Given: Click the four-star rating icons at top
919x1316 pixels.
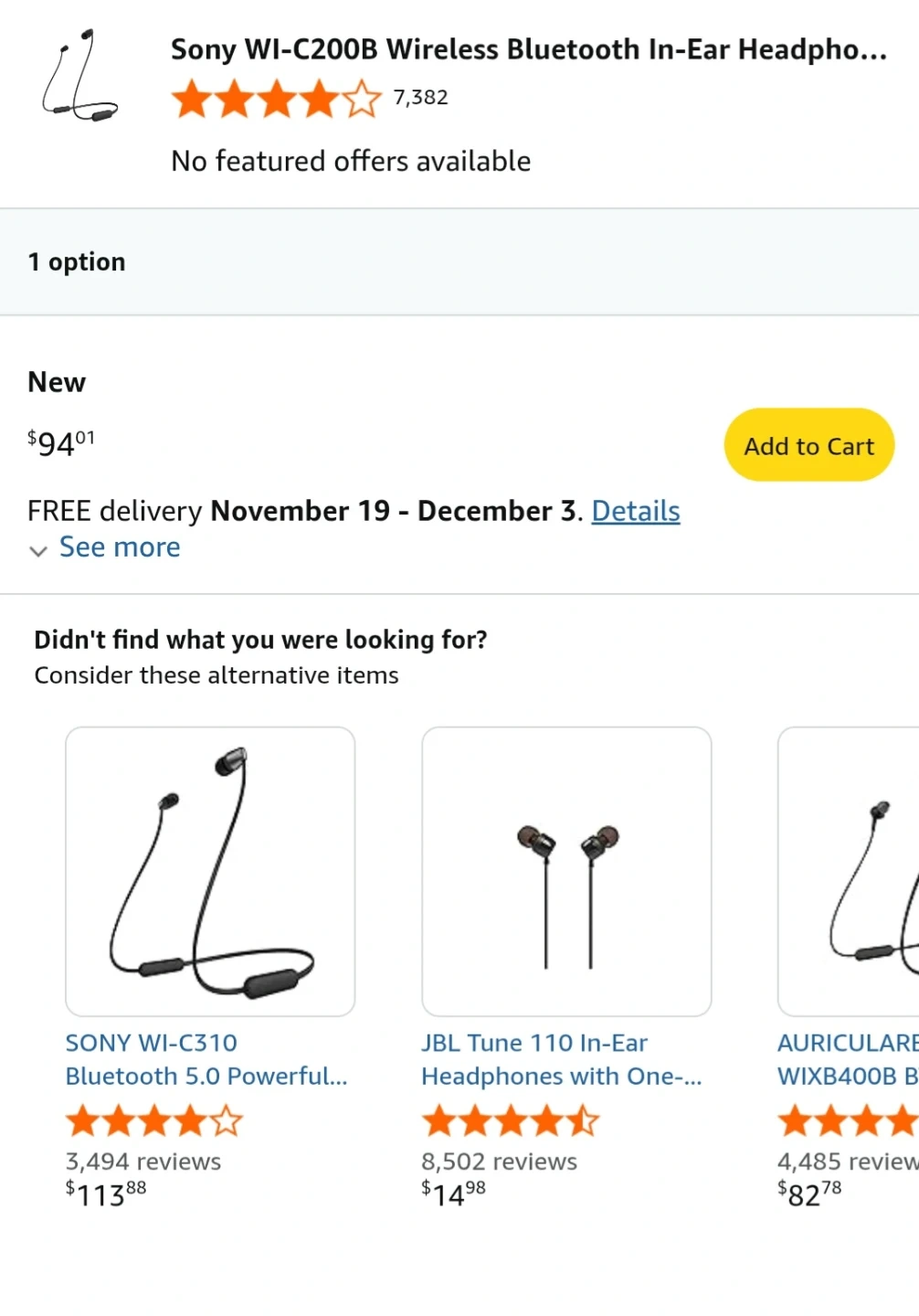Looking at the screenshot, I should pos(276,99).
